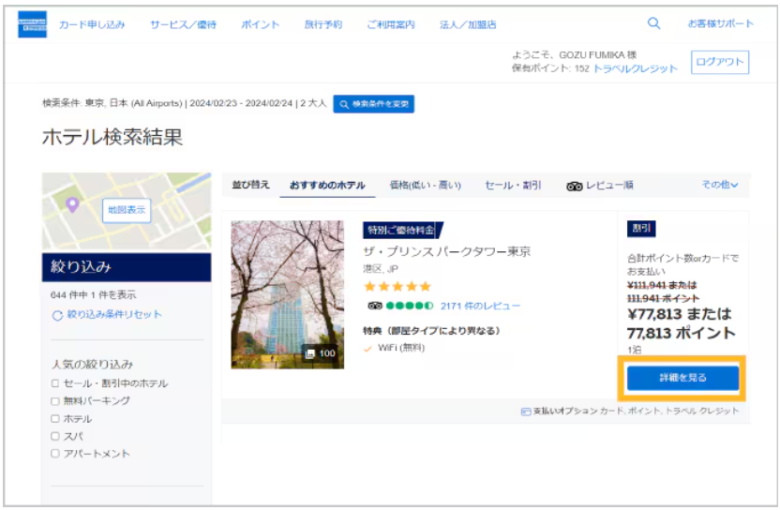Check the ホテル filter checkbox
This screenshot has width=780, height=510.
pyautogui.click(x=55, y=418)
